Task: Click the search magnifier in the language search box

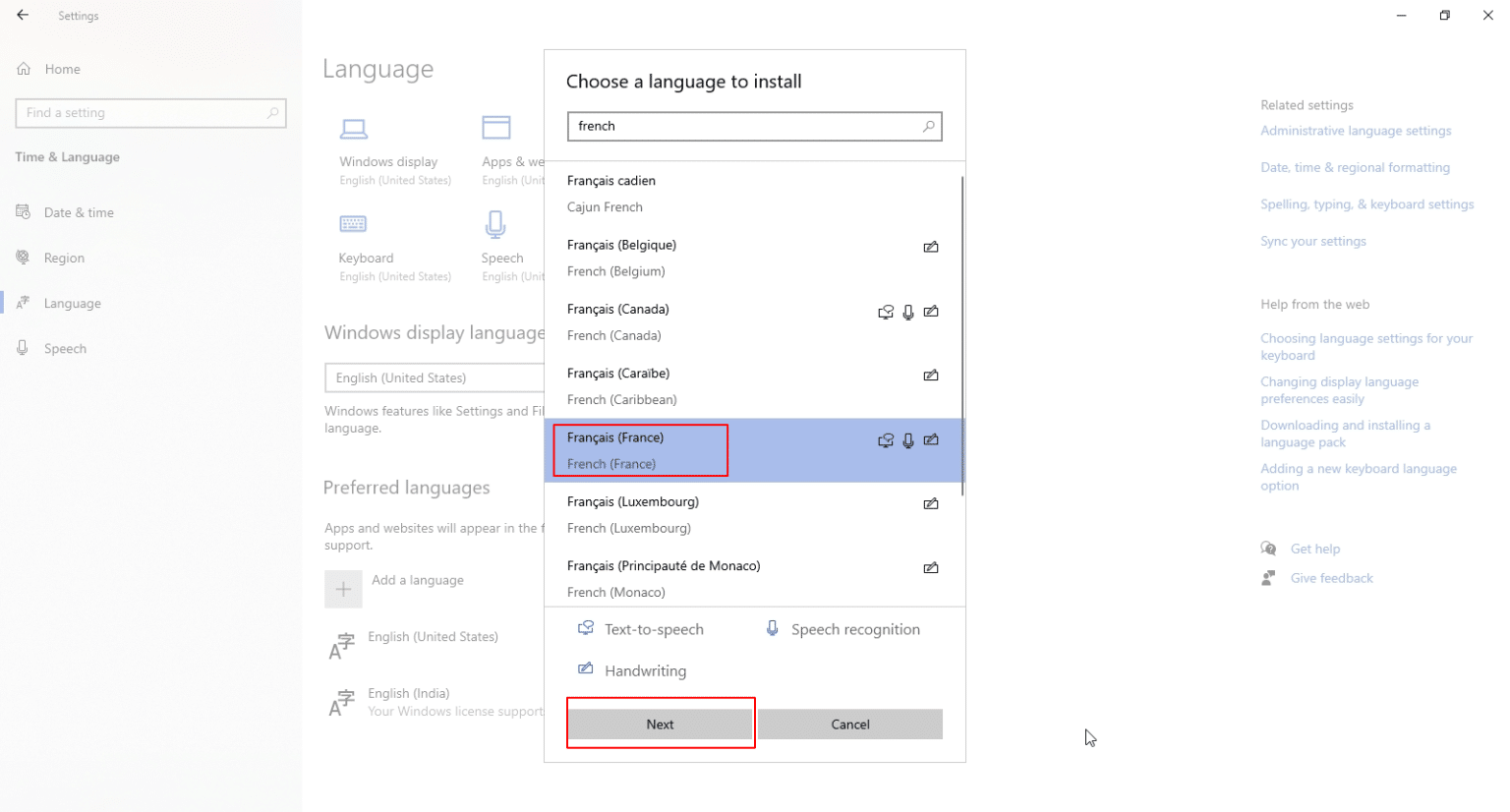Action: (928, 126)
